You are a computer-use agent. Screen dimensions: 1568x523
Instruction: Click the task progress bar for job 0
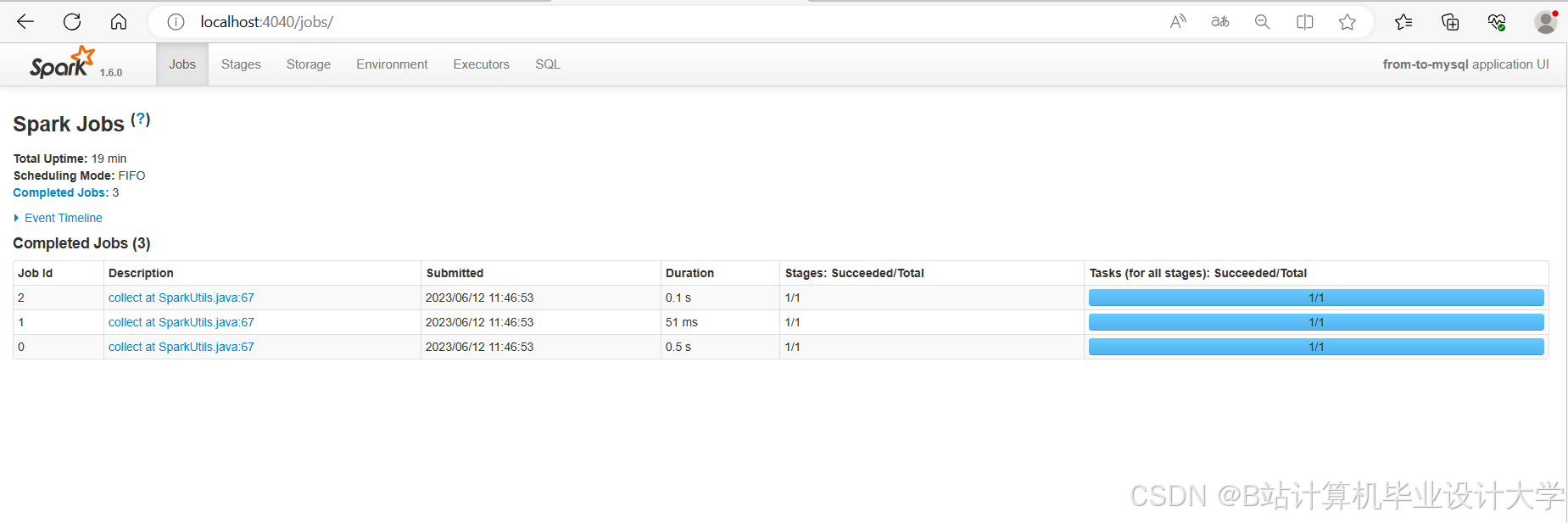(1316, 347)
